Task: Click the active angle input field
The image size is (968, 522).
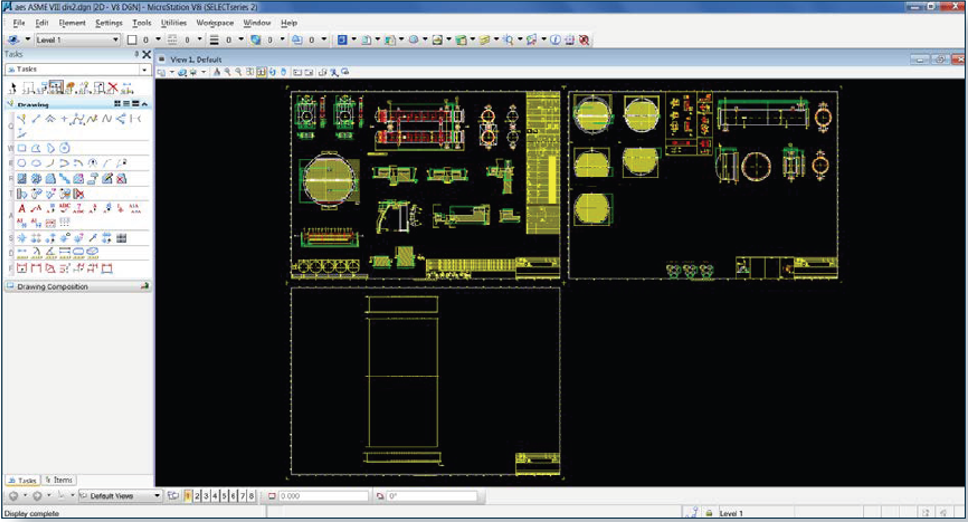Action: [430, 496]
